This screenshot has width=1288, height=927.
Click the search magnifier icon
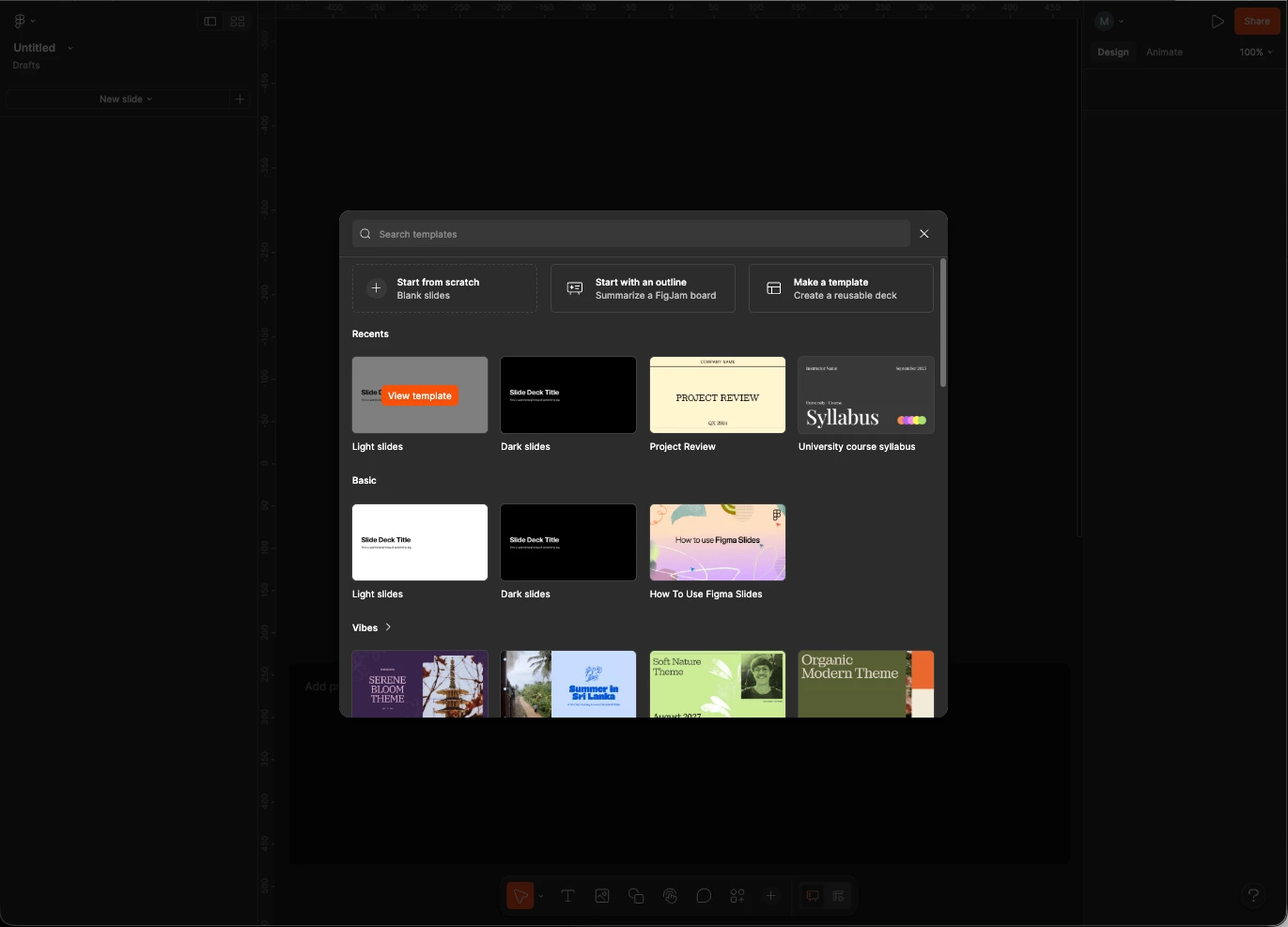tap(365, 234)
